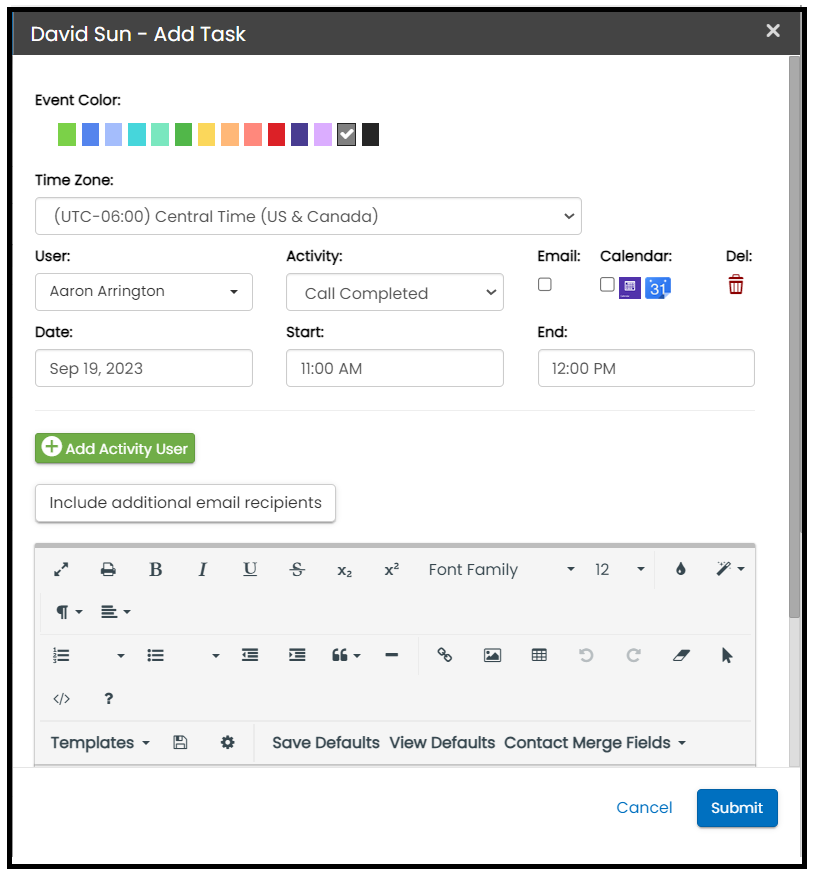Click the Date input field

[144, 368]
